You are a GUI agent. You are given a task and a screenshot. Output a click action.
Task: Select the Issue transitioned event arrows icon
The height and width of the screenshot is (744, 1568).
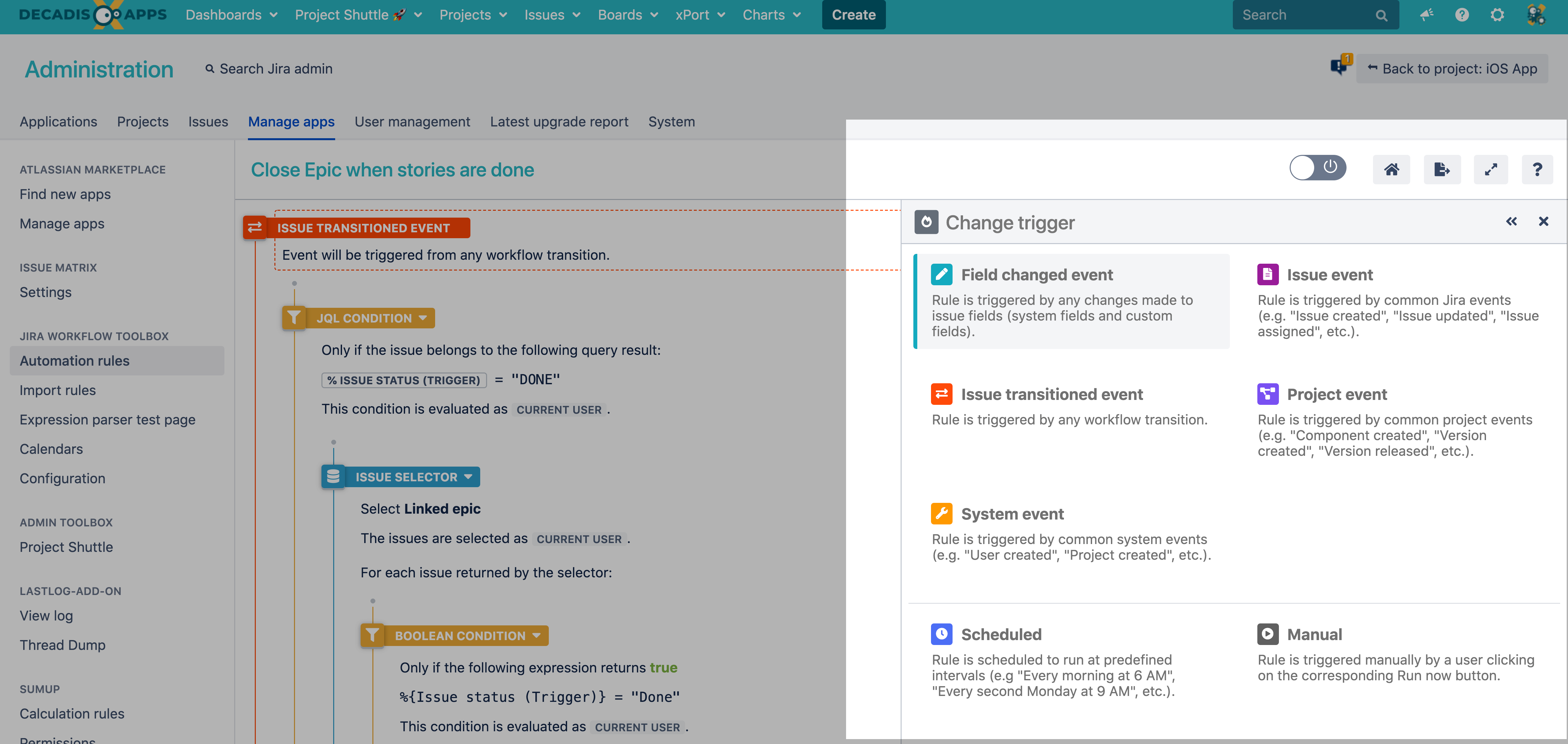[x=942, y=394]
